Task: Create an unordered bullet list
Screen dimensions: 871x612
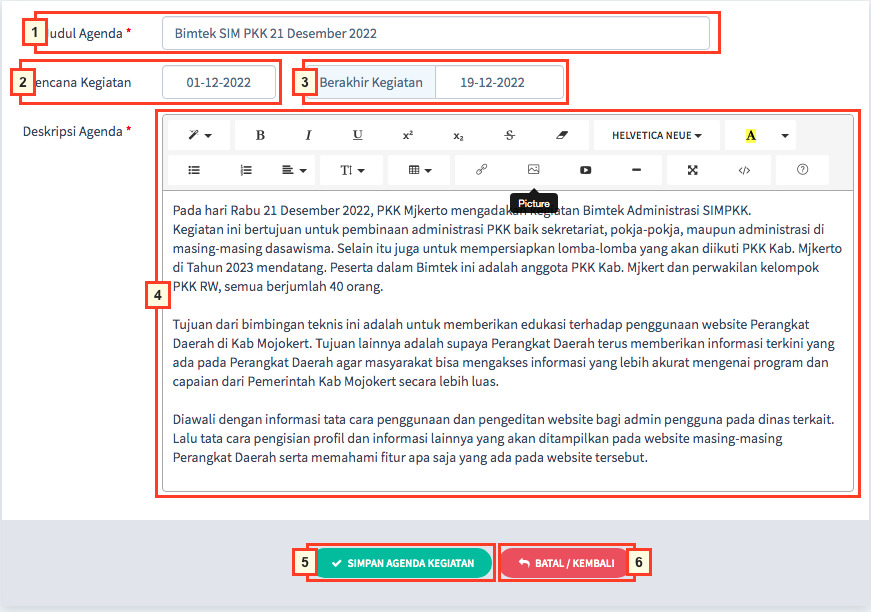Action: coord(193,170)
